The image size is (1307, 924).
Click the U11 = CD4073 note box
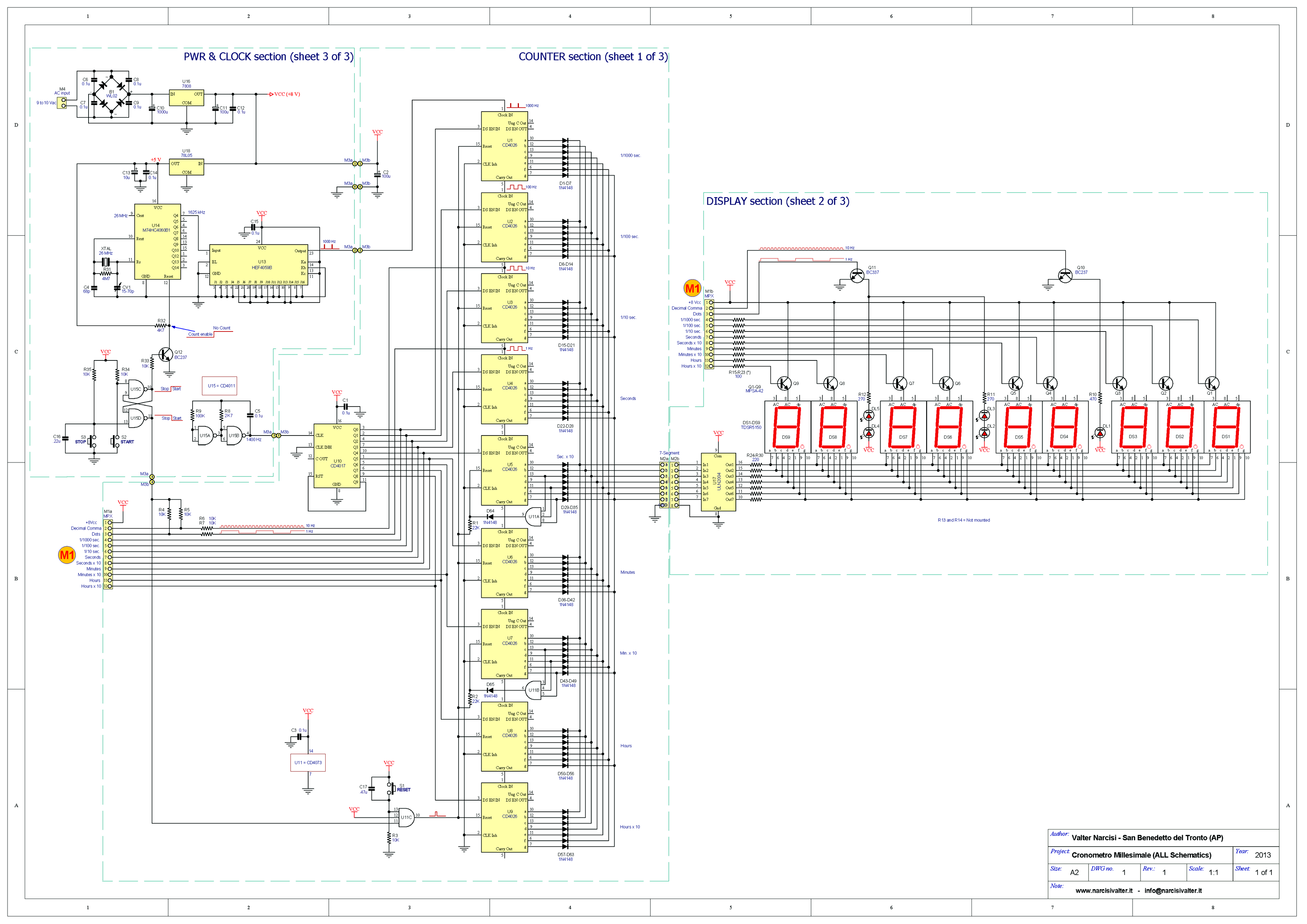pyautogui.click(x=308, y=762)
